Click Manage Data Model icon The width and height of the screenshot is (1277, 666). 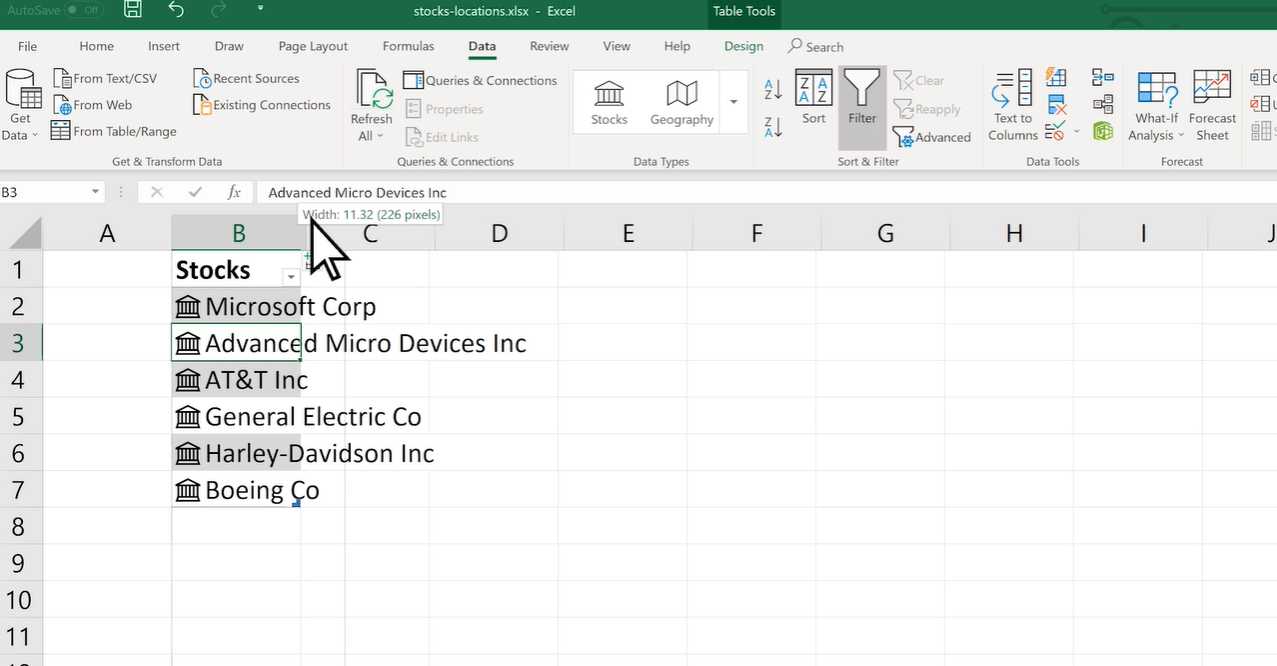click(1103, 131)
